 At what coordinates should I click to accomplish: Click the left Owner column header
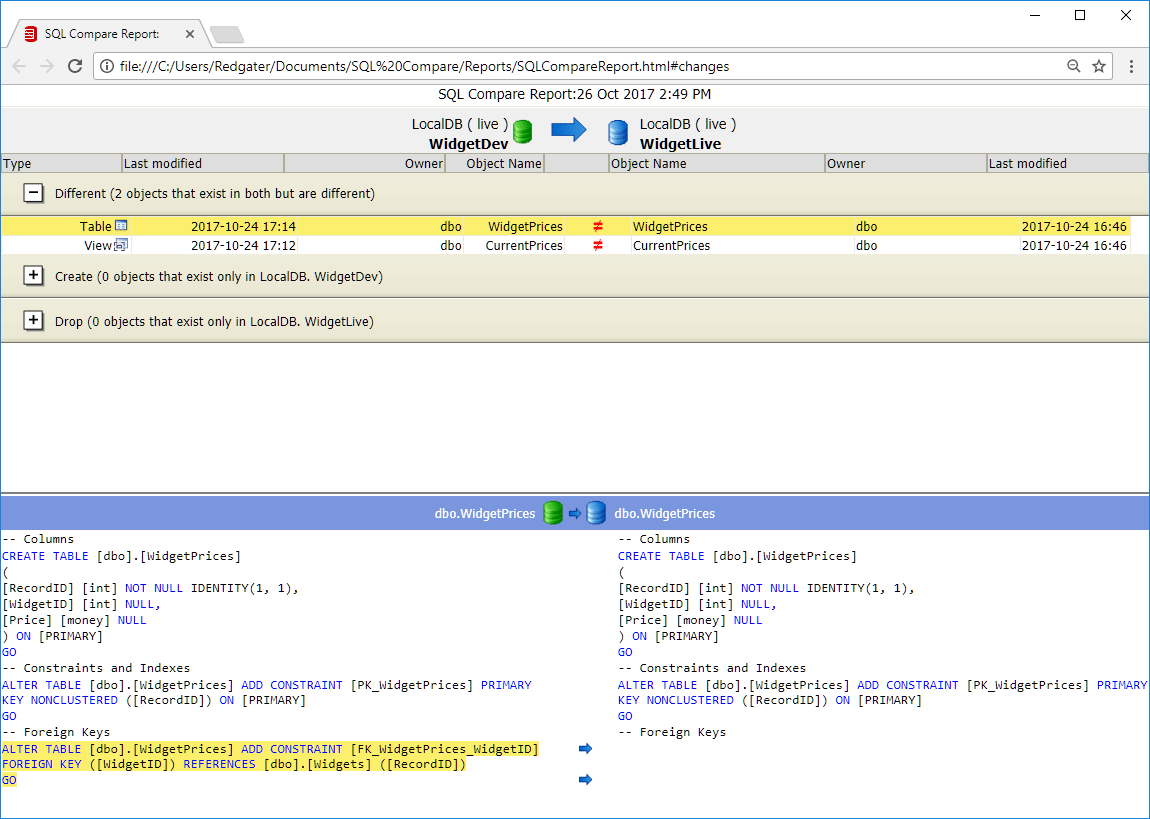coord(365,164)
